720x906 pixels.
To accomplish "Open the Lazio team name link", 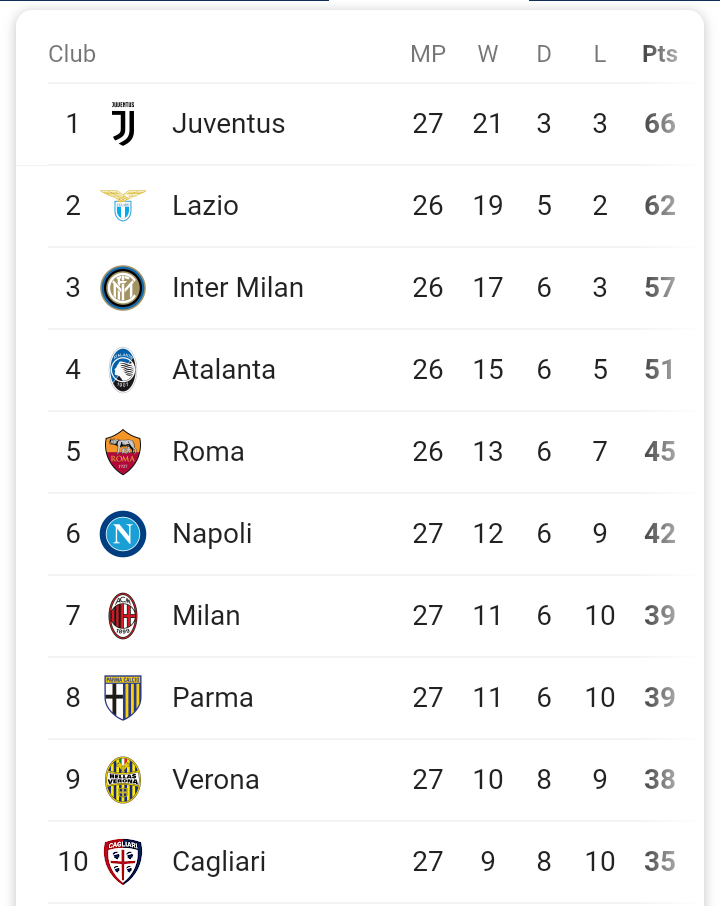I will [205, 206].
